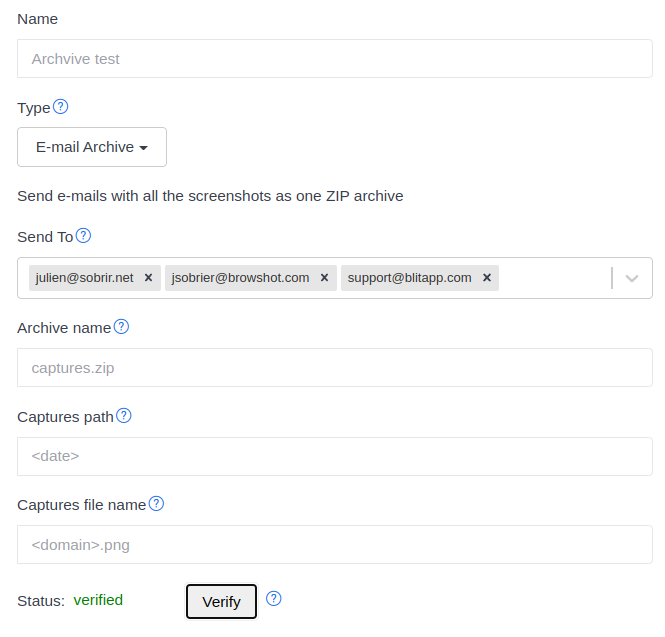Screen dimensions: 665x637
Task: Click the verified status text
Action: [x=98, y=600]
